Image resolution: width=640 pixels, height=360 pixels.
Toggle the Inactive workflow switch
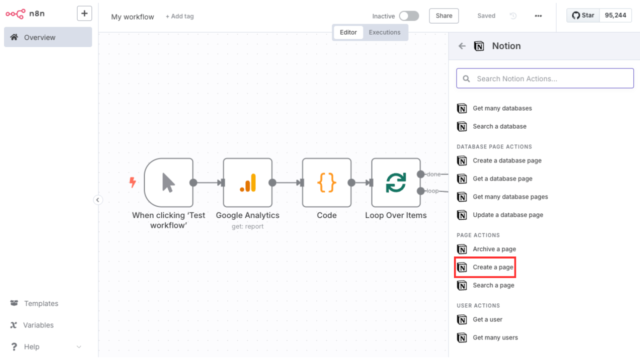409,16
